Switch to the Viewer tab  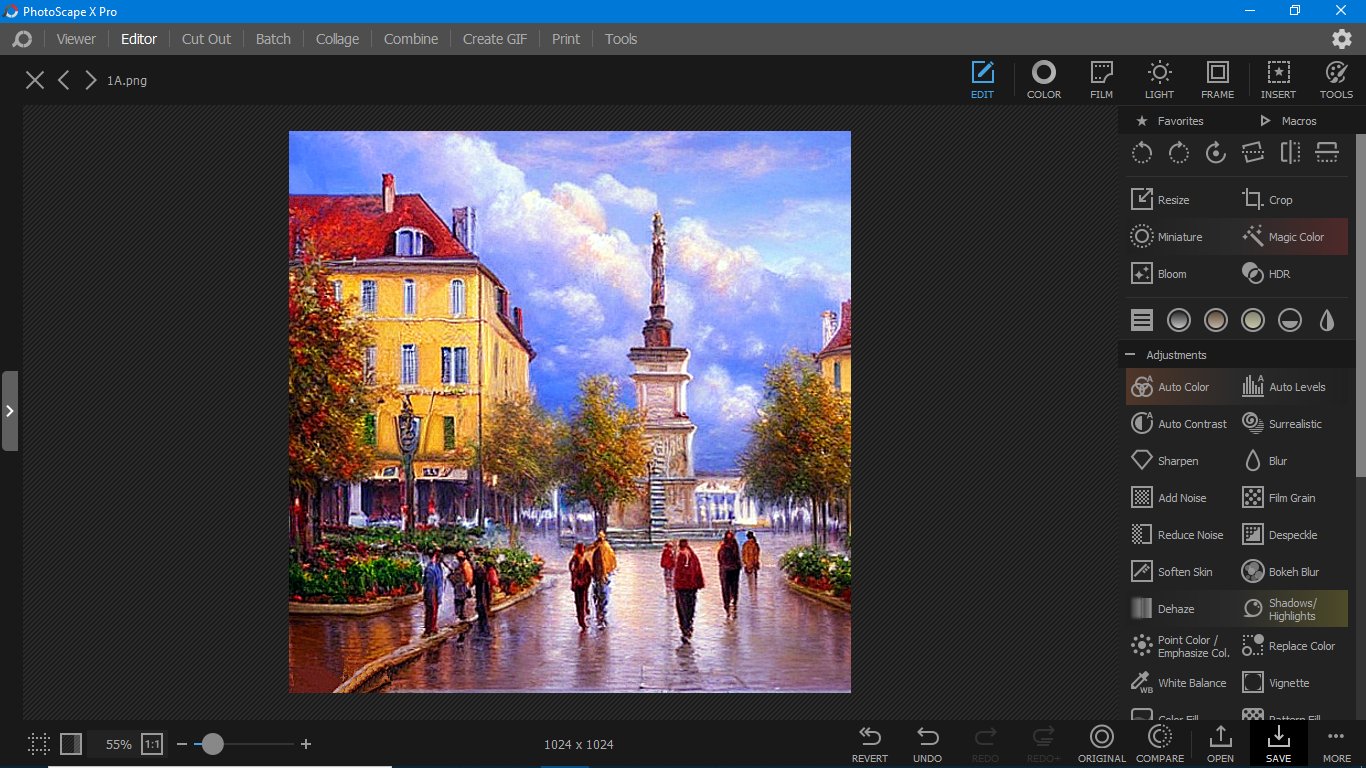tap(76, 39)
